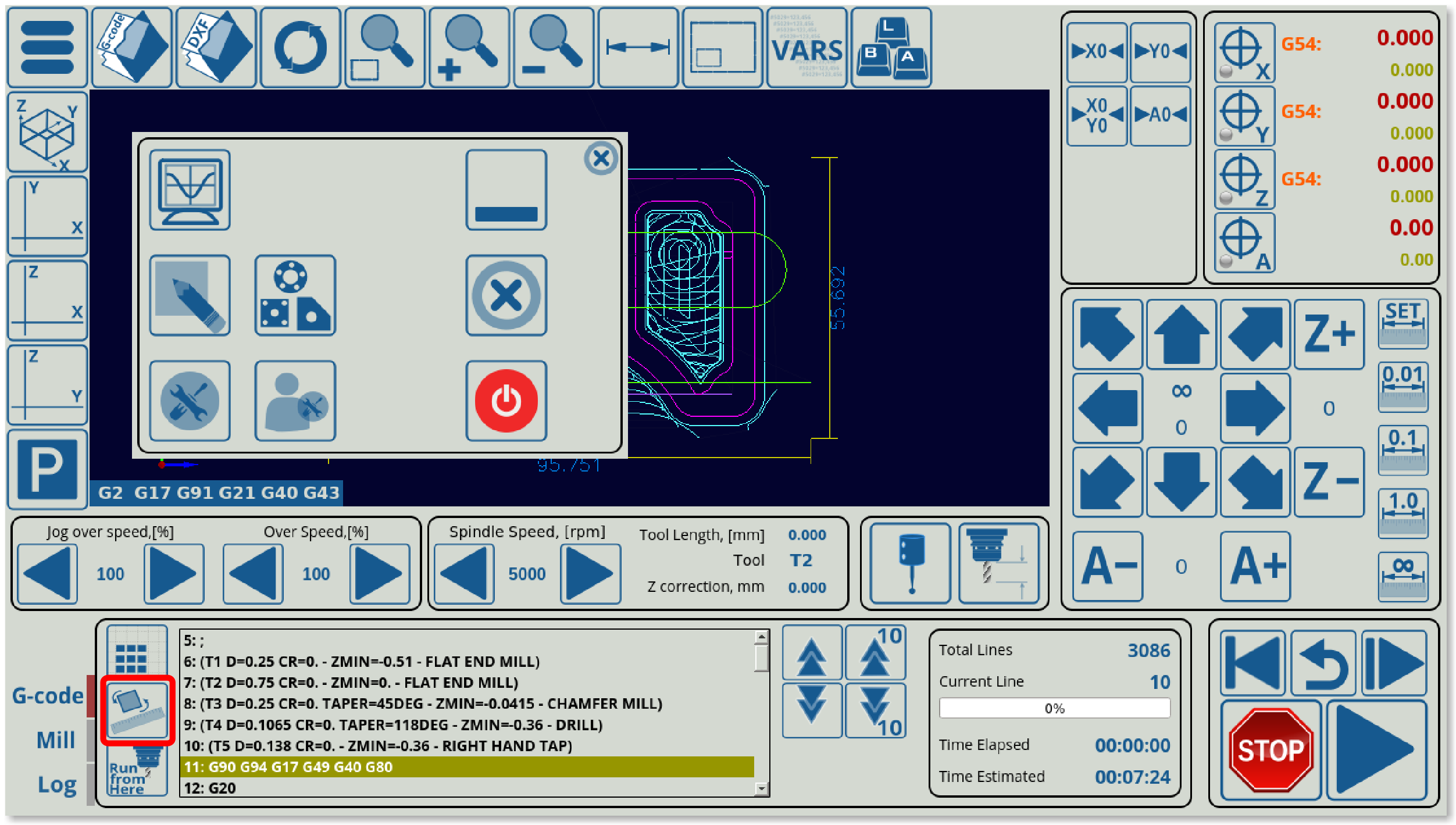Screen dimensions: 1456x825
Task: Zero the X axis with X0 button
Action: 1097,52
